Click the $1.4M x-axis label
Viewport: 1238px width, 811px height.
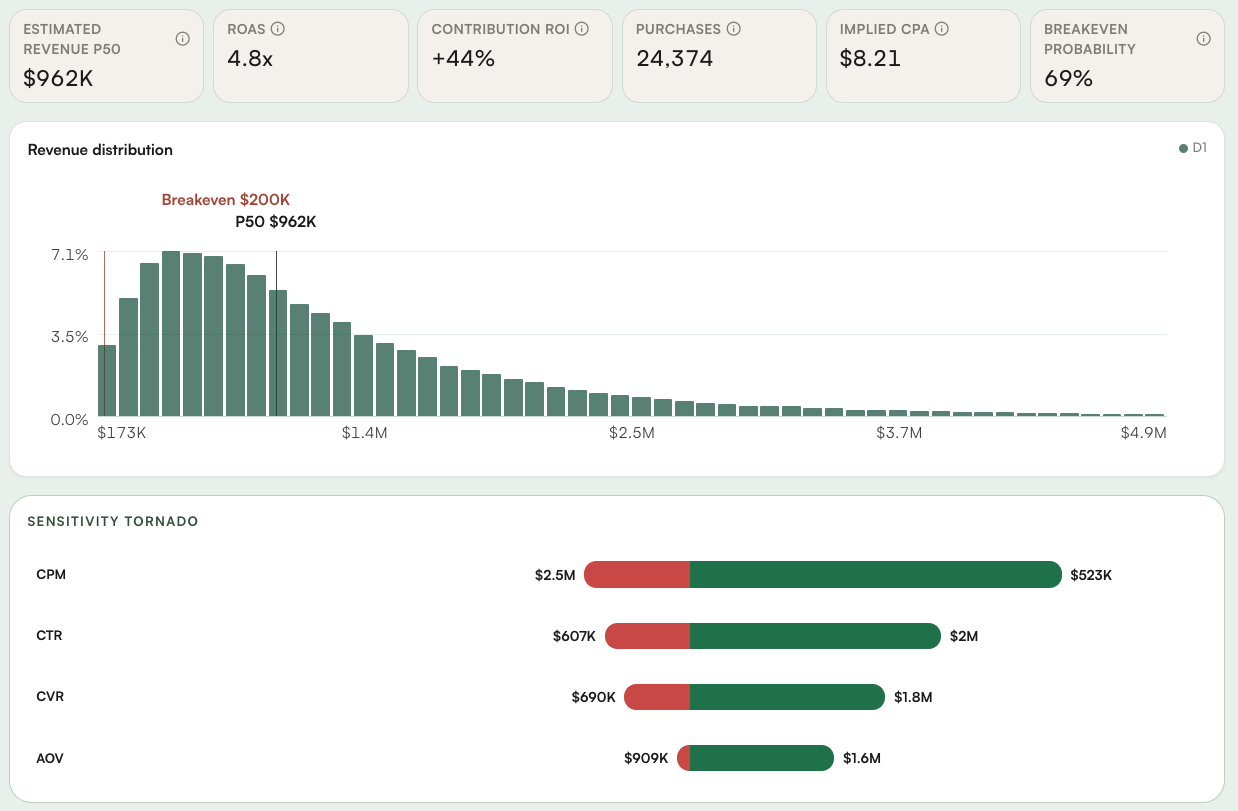(x=364, y=433)
